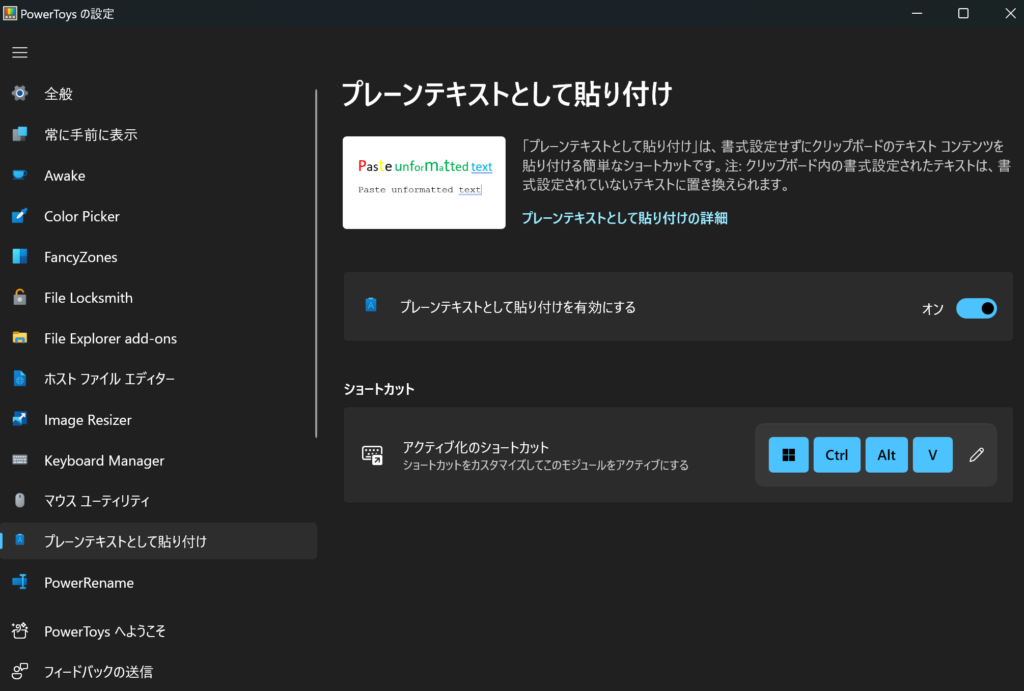The image size is (1024, 691).
Task: Click the 全般 gear icon
Action: point(20,93)
